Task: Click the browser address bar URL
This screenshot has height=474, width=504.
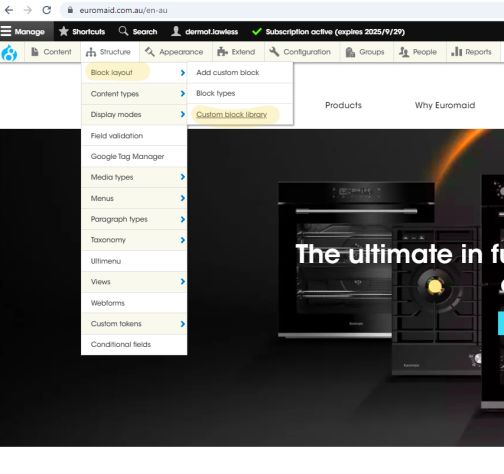Action: (123, 10)
